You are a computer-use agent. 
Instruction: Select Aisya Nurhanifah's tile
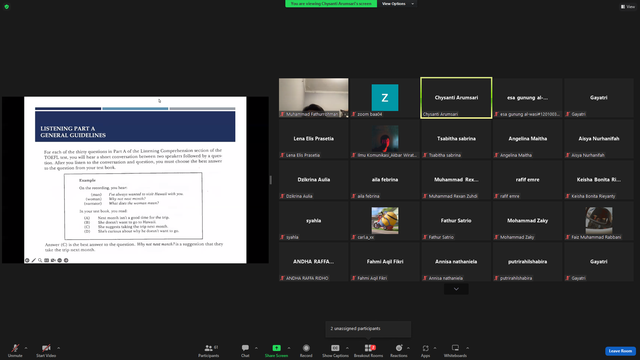(x=599, y=139)
